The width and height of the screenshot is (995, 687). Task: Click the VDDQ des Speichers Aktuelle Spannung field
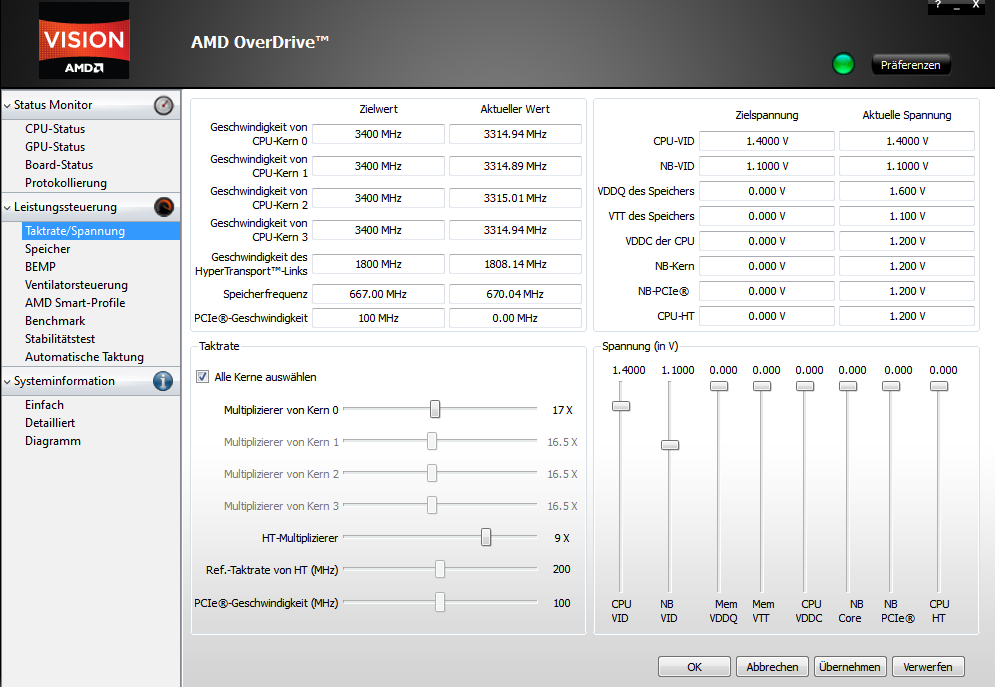pos(907,191)
